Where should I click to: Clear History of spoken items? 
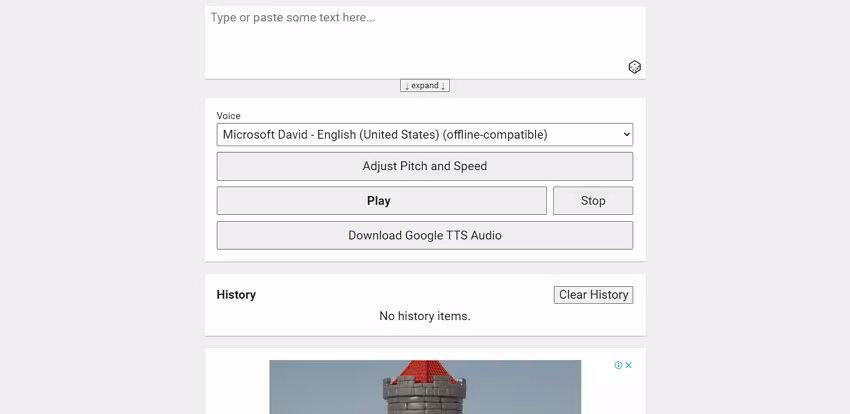(x=593, y=295)
